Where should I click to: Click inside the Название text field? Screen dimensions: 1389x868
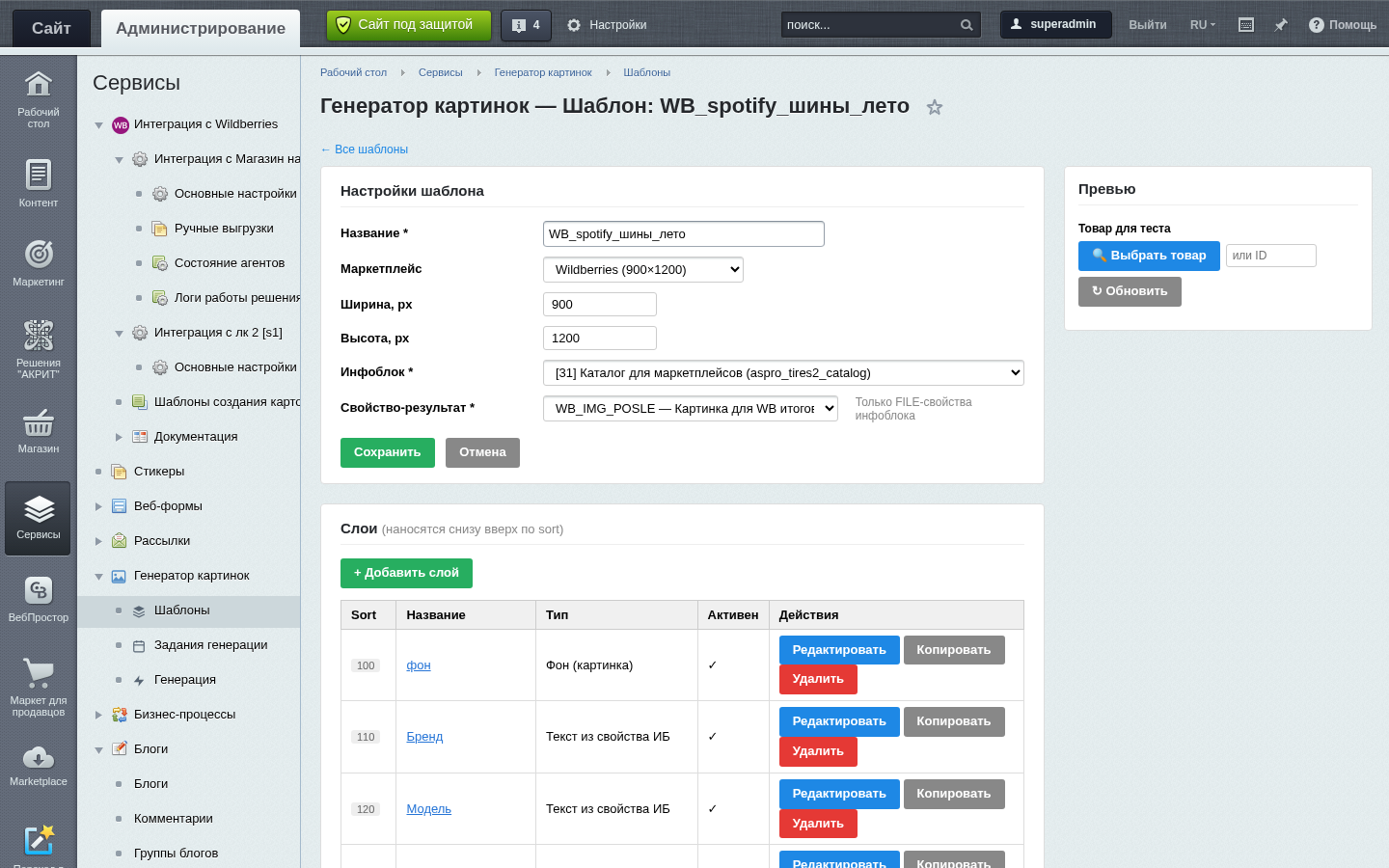pyautogui.click(x=684, y=233)
